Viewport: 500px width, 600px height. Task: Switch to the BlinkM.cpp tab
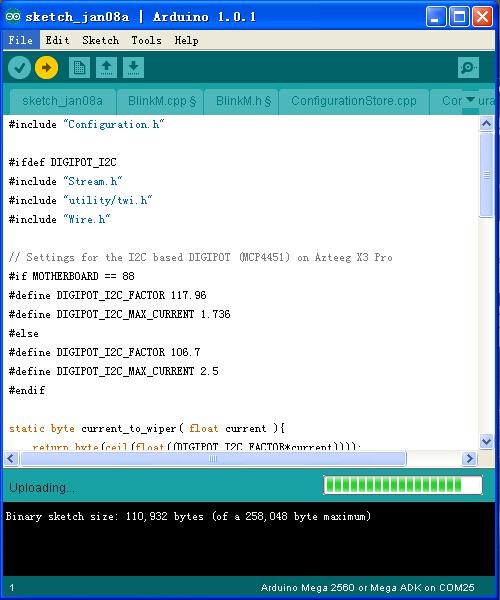click(160, 102)
